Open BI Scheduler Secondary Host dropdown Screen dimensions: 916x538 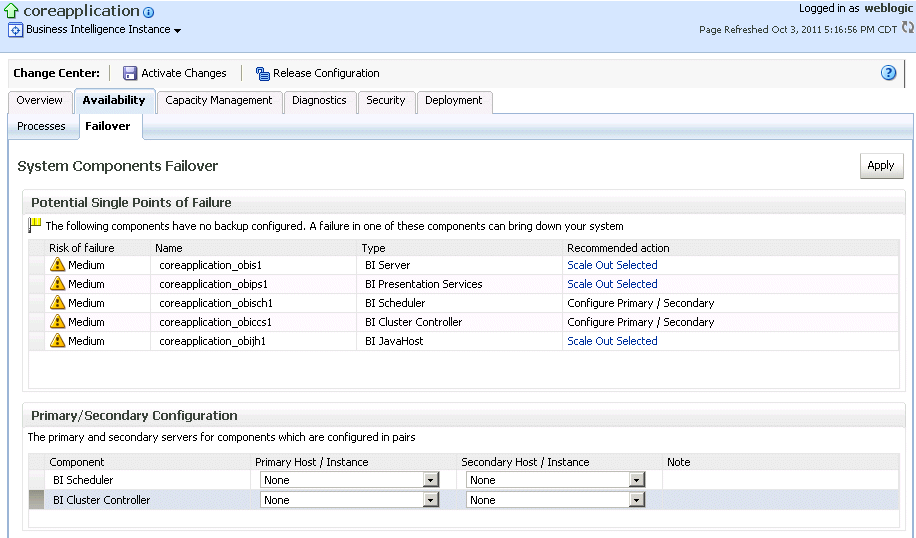click(x=637, y=480)
